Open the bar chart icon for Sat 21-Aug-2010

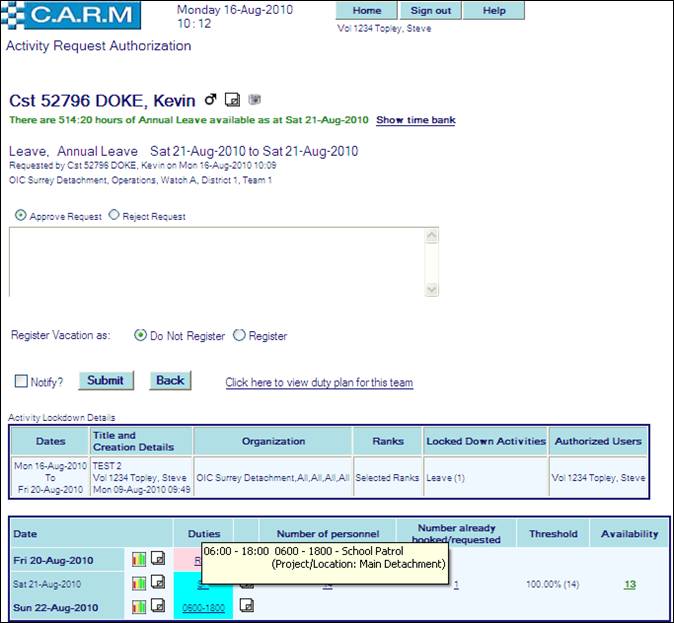139,583
